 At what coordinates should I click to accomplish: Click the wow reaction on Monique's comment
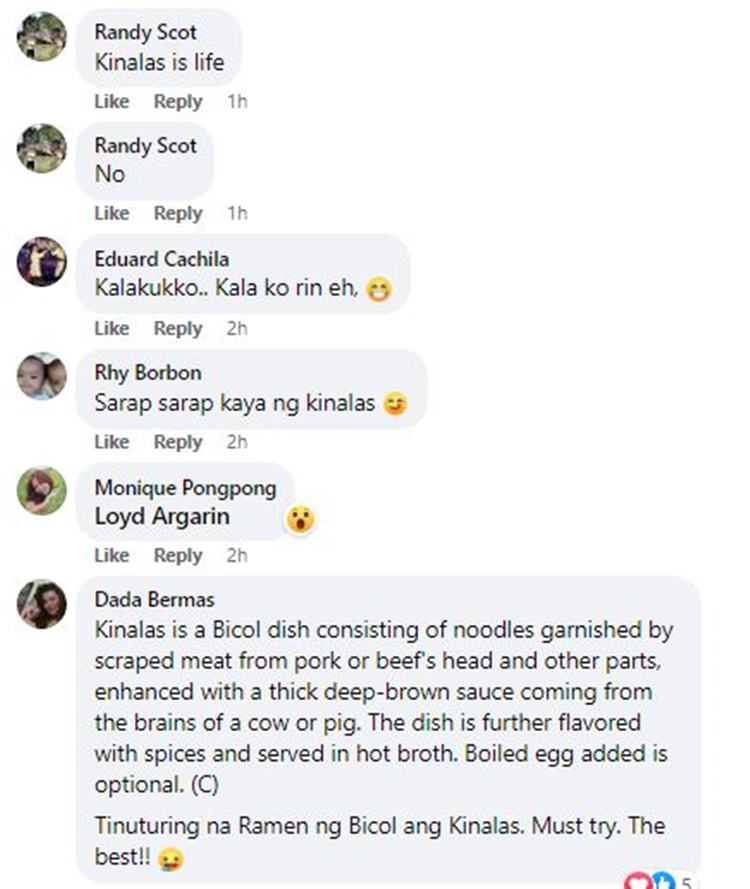point(300,519)
